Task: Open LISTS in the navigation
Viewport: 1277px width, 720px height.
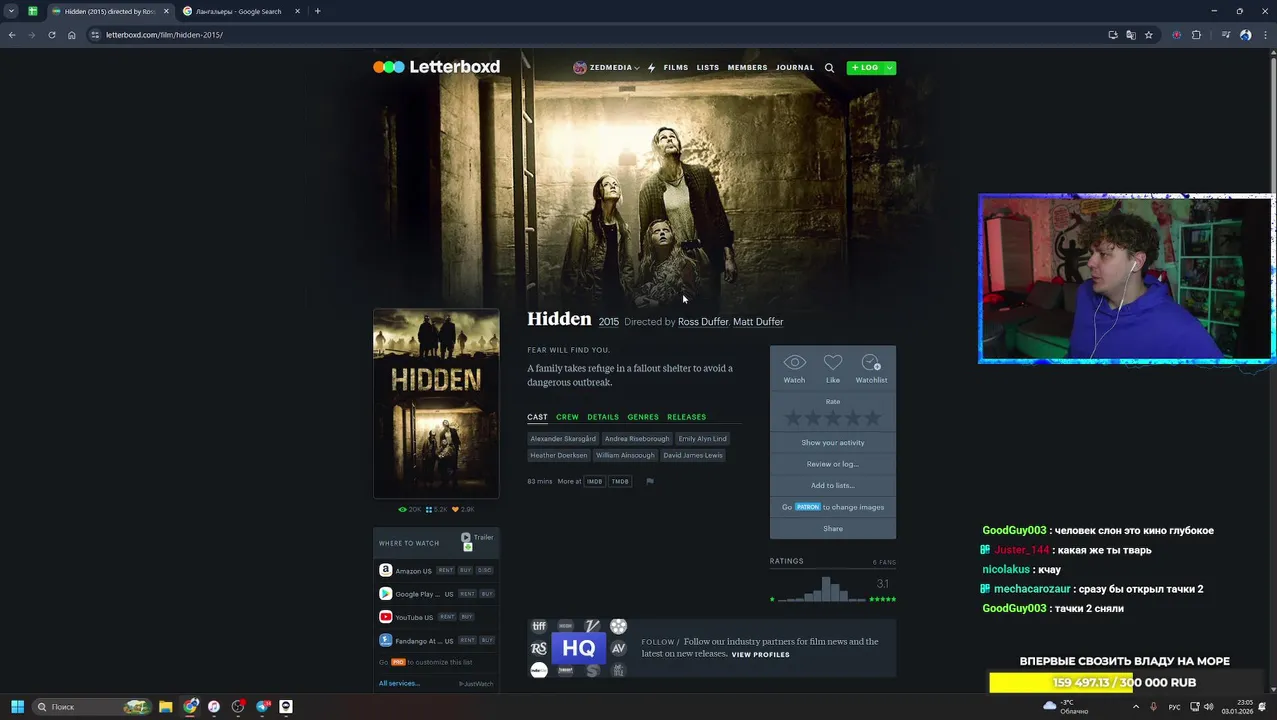Action: pyautogui.click(x=708, y=68)
